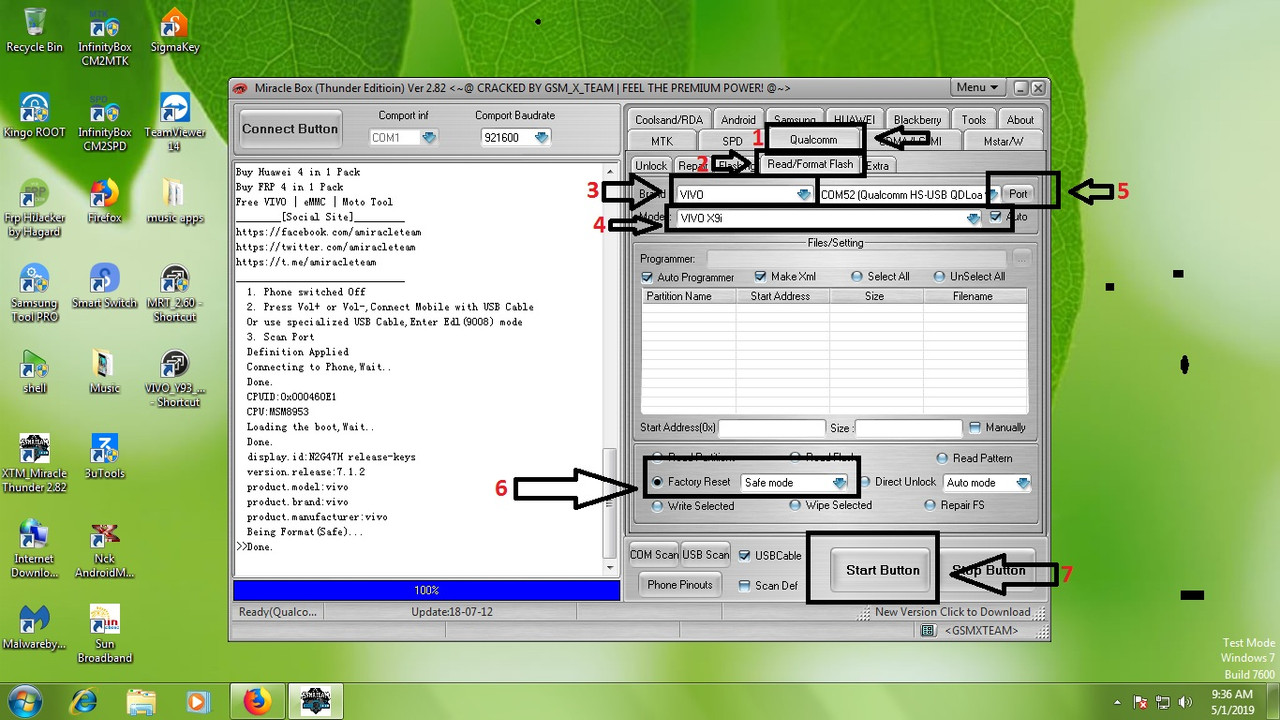Open Windows Explorer from taskbar
Image resolution: width=1280 pixels, height=720 pixels.
(141, 702)
